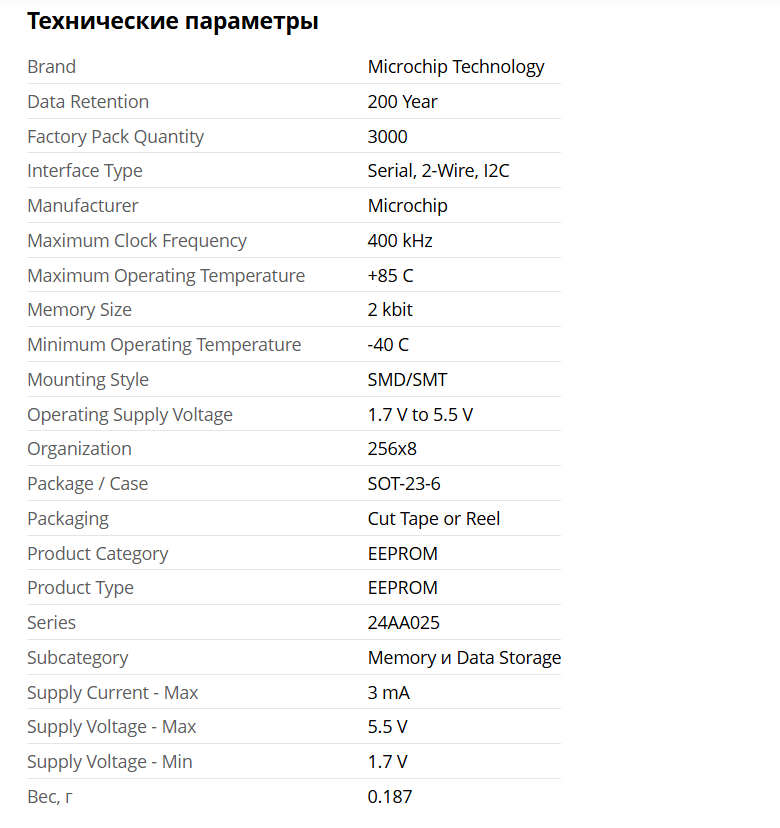The width and height of the screenshot is (780, 828).
Task: Select the weight value 0.187
Action: pos(390,797)
